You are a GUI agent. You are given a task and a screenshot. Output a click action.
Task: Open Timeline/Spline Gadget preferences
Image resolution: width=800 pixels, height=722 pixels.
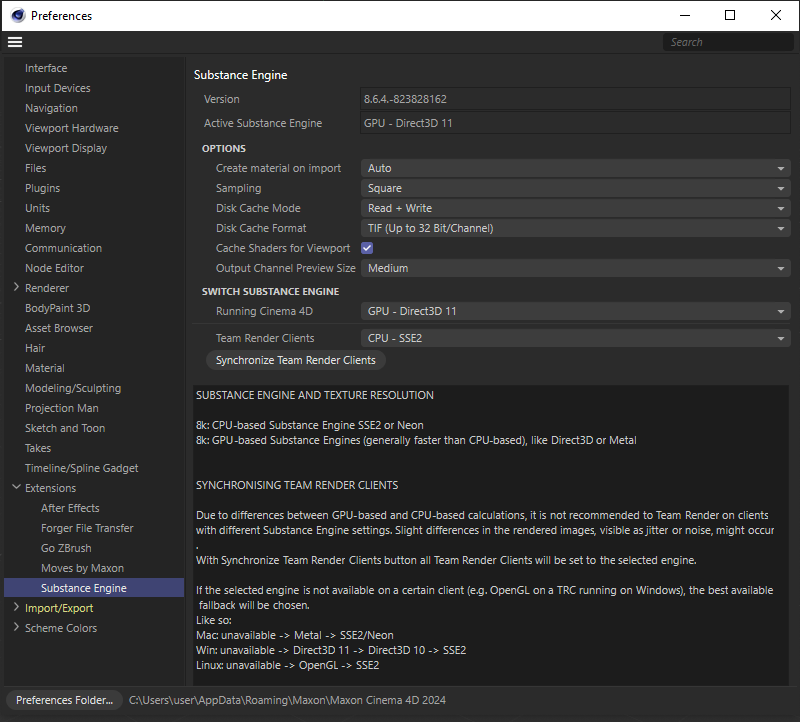pos(82,468)
